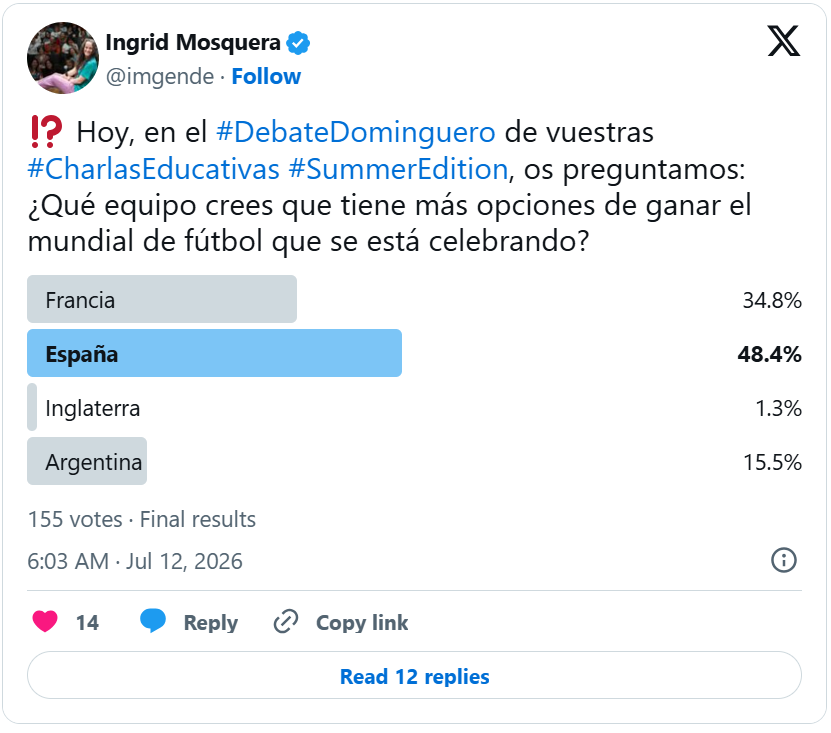Open the tweet info circle icon
Image resolution: width=831 pixels, height=733 pixels.
pos(784,560)
